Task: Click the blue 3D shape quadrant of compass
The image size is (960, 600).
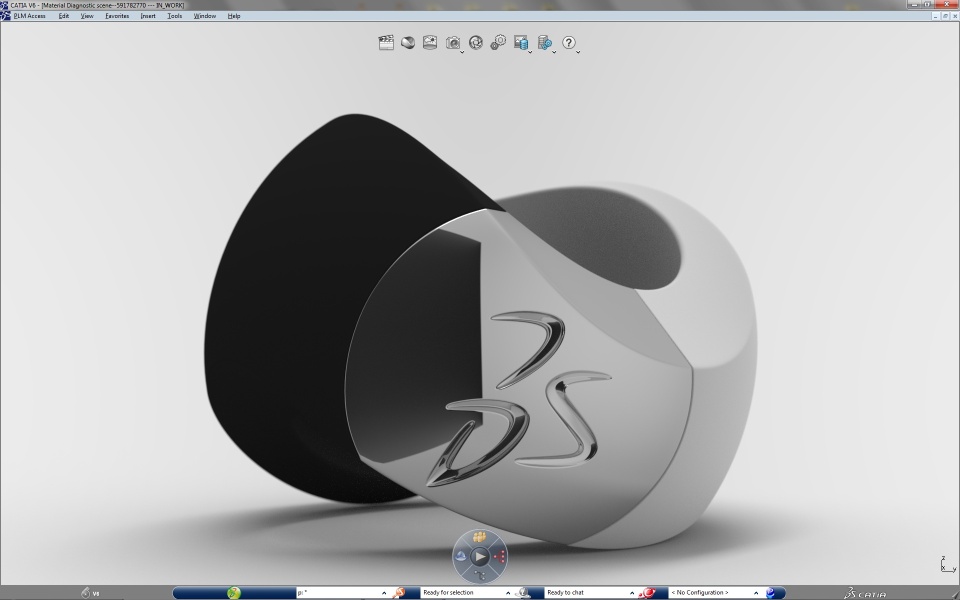Action: 461,557
